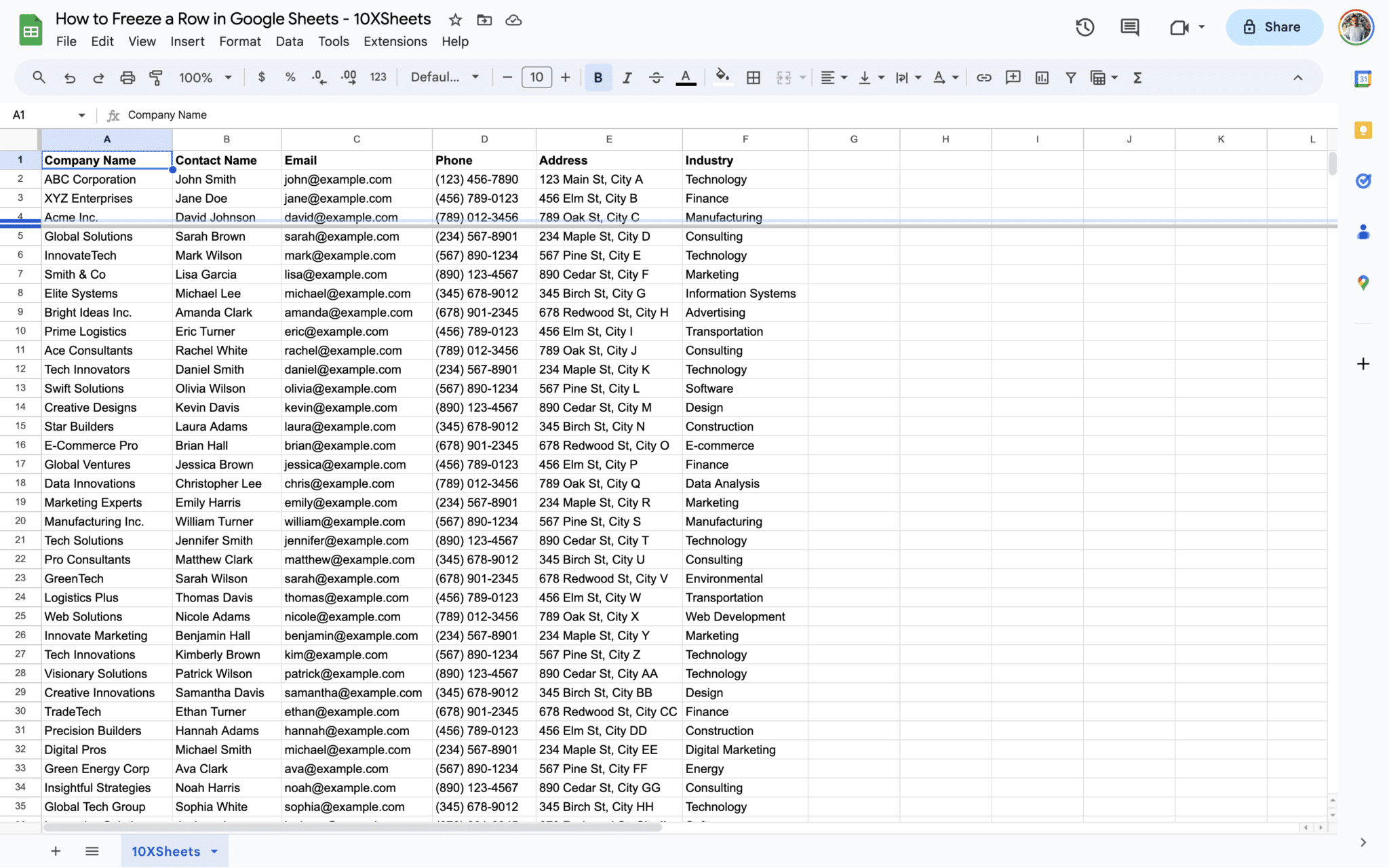Open the Data menu
1389x868 pixels.
coord(289,41)
